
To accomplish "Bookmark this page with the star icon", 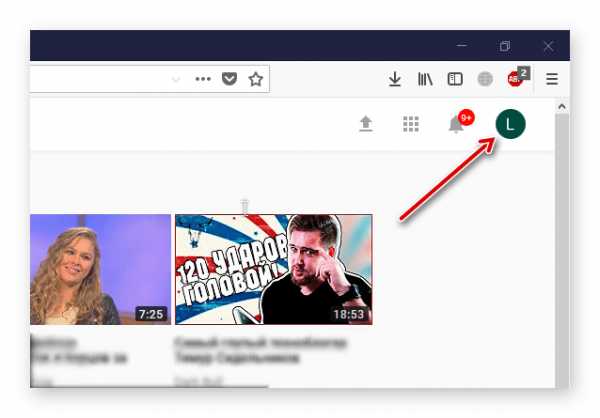I will click(x=256, y=79).
